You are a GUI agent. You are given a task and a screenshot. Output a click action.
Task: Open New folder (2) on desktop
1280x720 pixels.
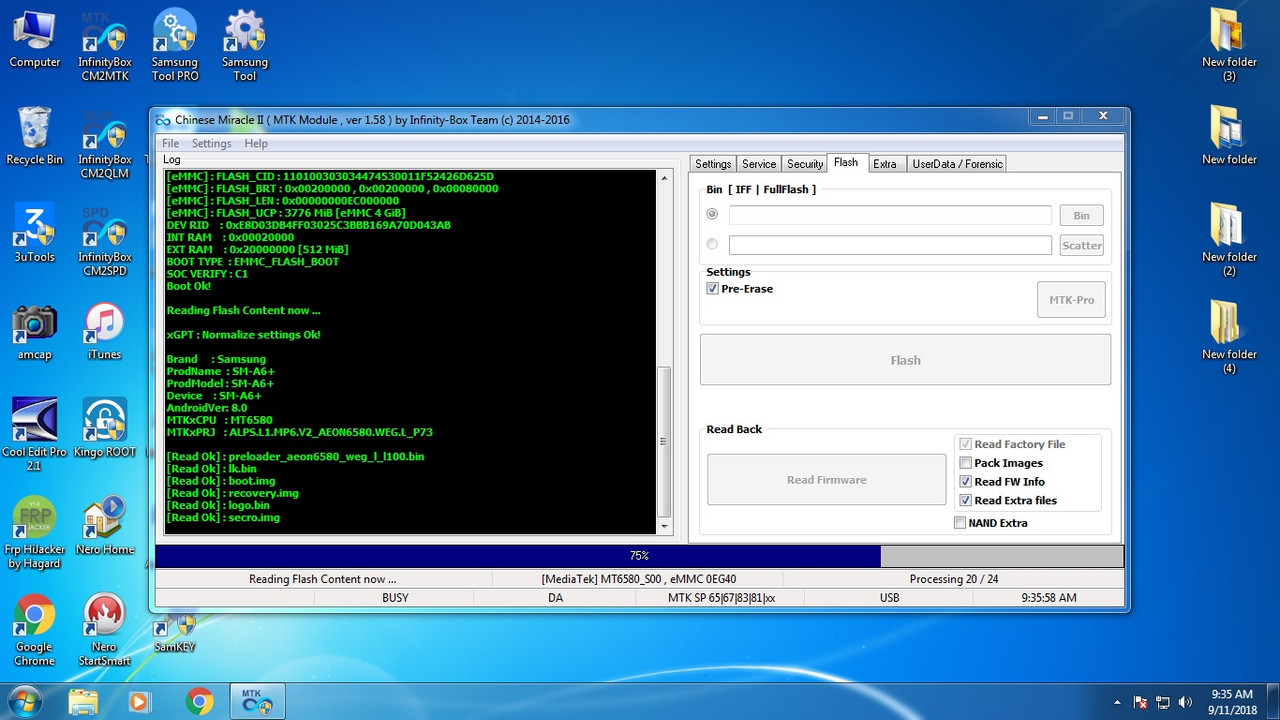(x=1229, y=240)
